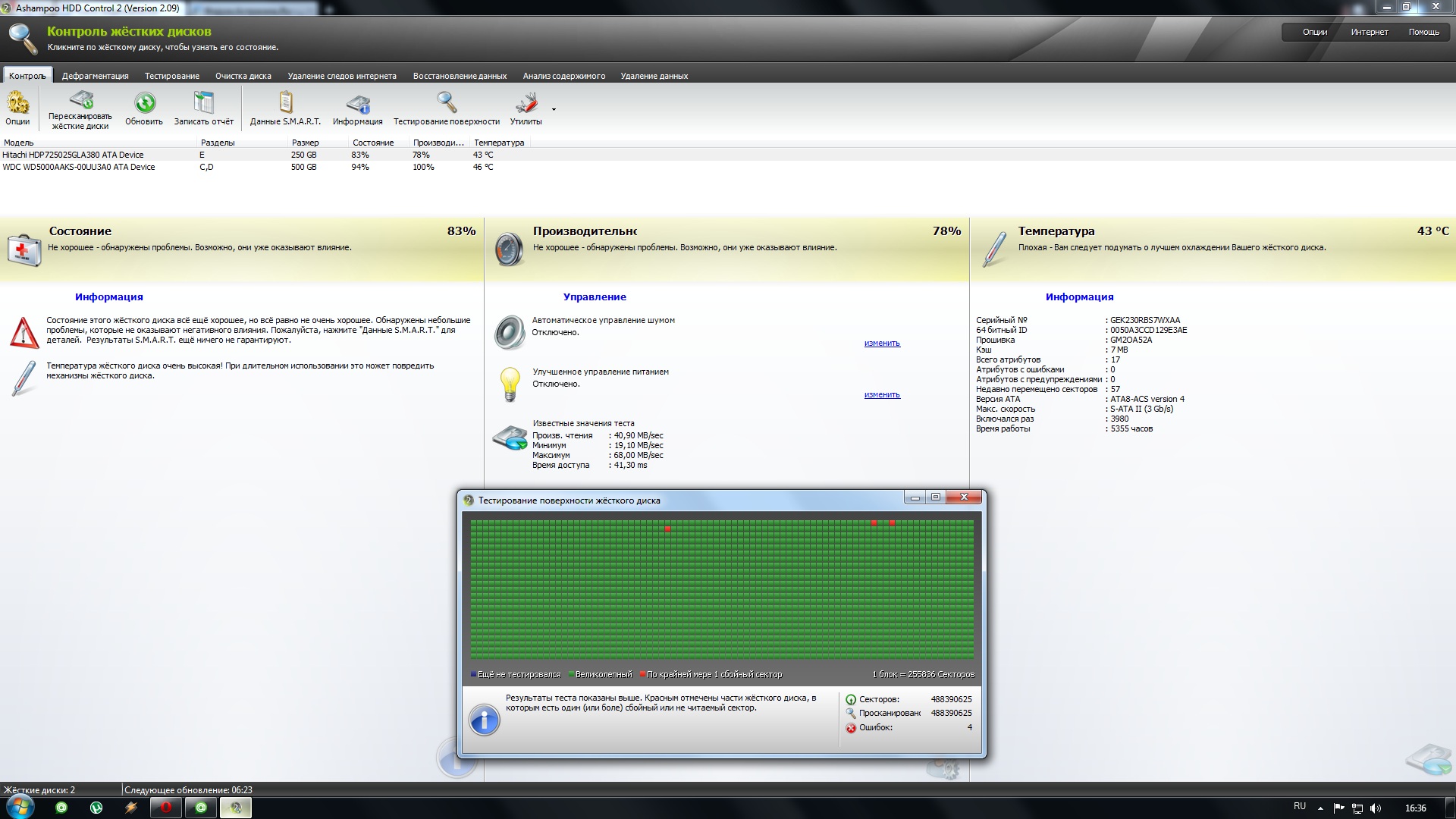Click the speaker noise-management icon
This screenshot has width=1456, height=819.
click(510, 332)
